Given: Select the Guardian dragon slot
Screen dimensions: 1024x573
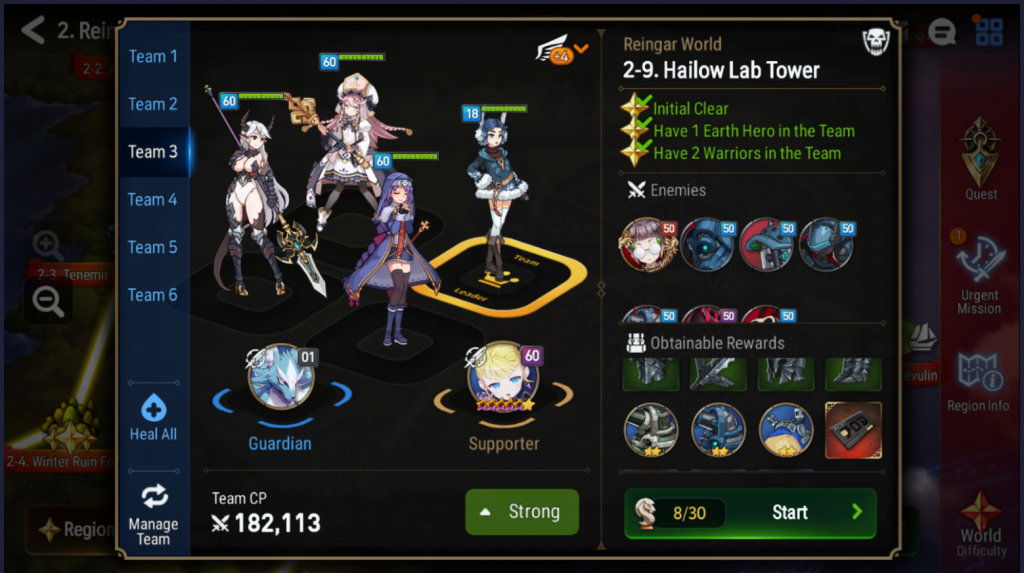Looking at the screenshot, I should (x=281, y=378).
